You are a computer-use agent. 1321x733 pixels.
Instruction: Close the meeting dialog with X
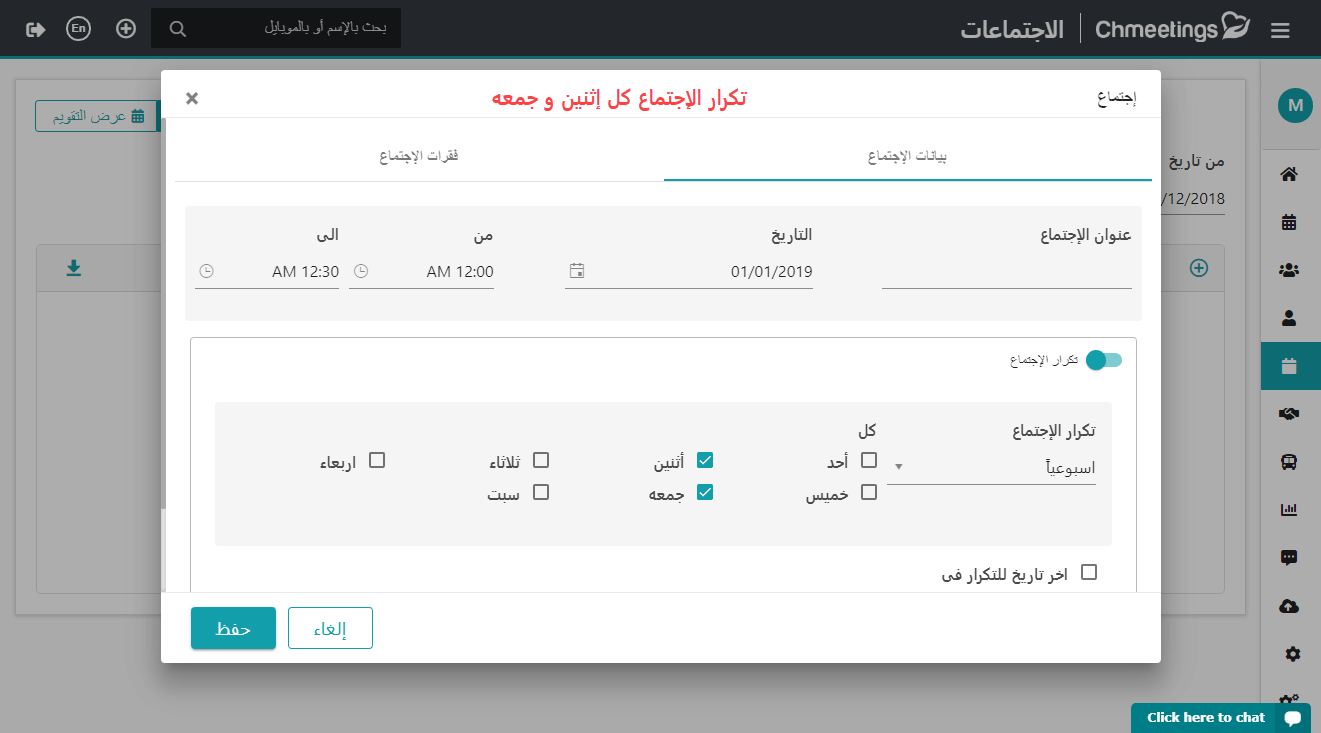(x=192, y=98)
